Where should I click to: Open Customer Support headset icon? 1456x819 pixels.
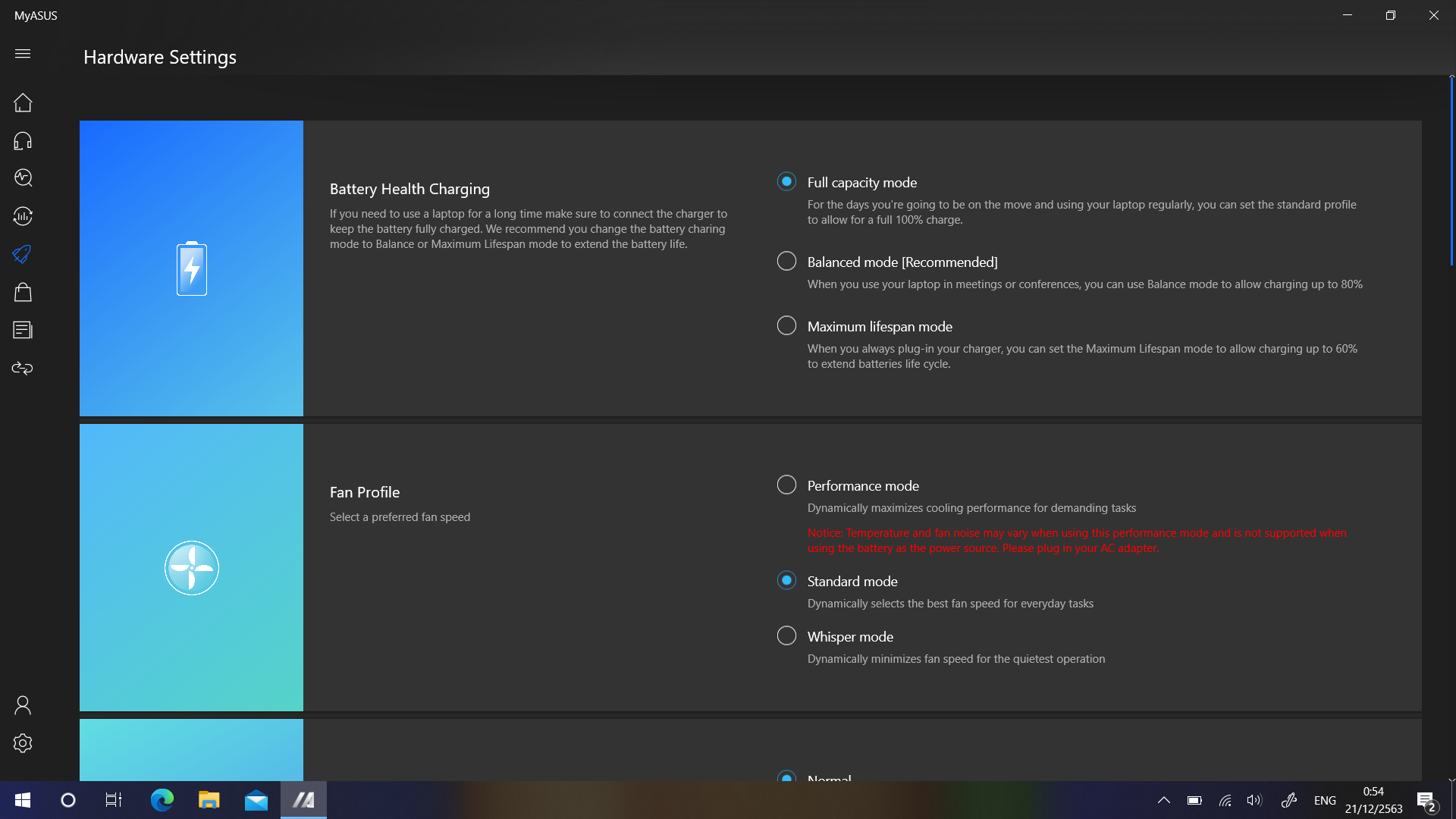click(x=23, y=140)
